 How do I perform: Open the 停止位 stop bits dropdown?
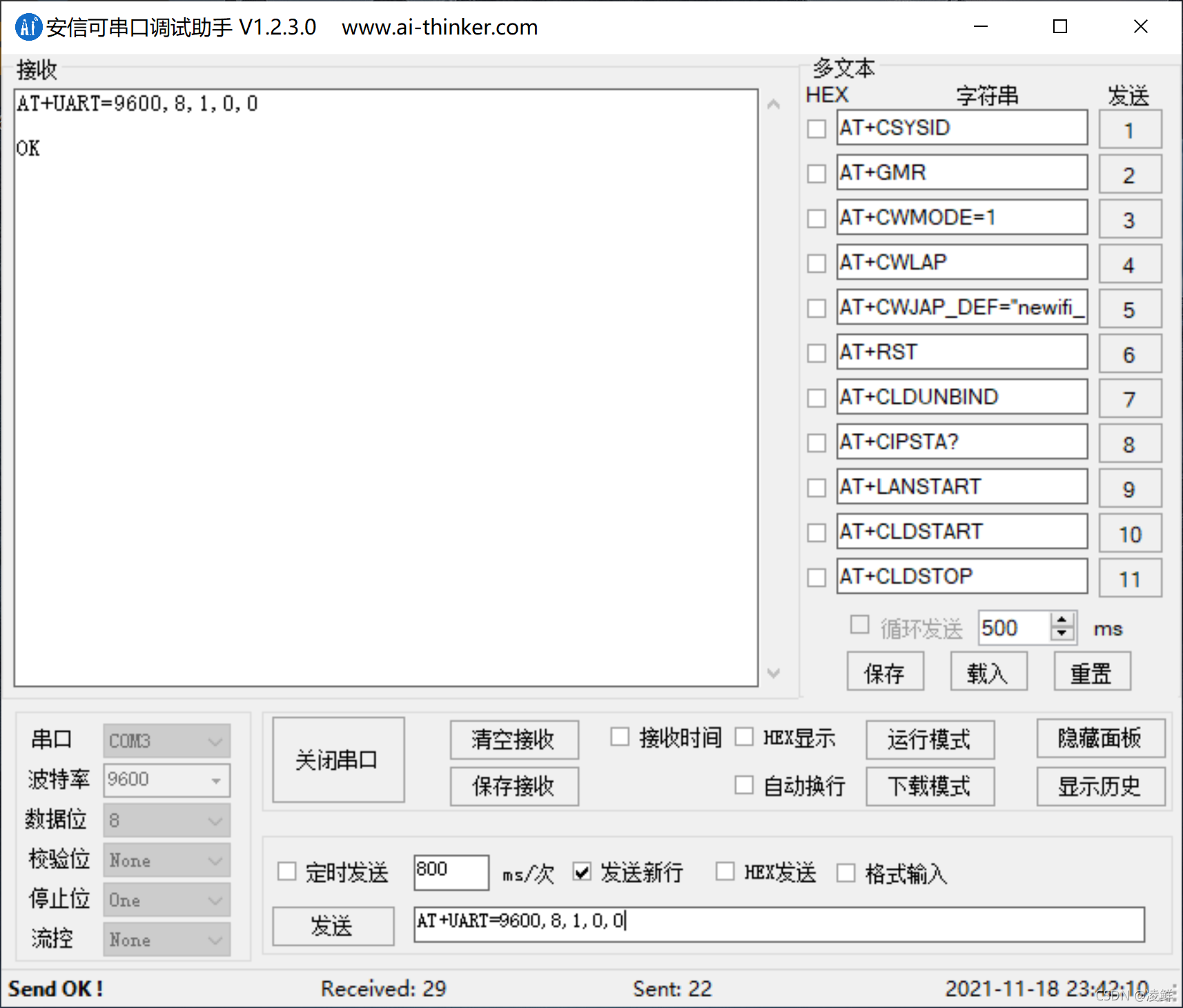166,900
